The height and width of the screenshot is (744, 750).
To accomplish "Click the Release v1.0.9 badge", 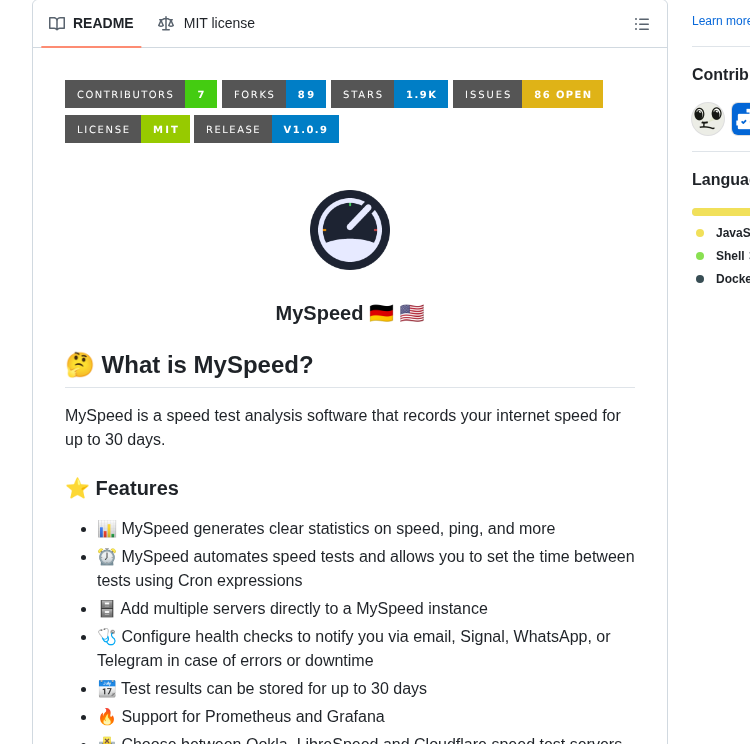I will click(x=266, y=129).
